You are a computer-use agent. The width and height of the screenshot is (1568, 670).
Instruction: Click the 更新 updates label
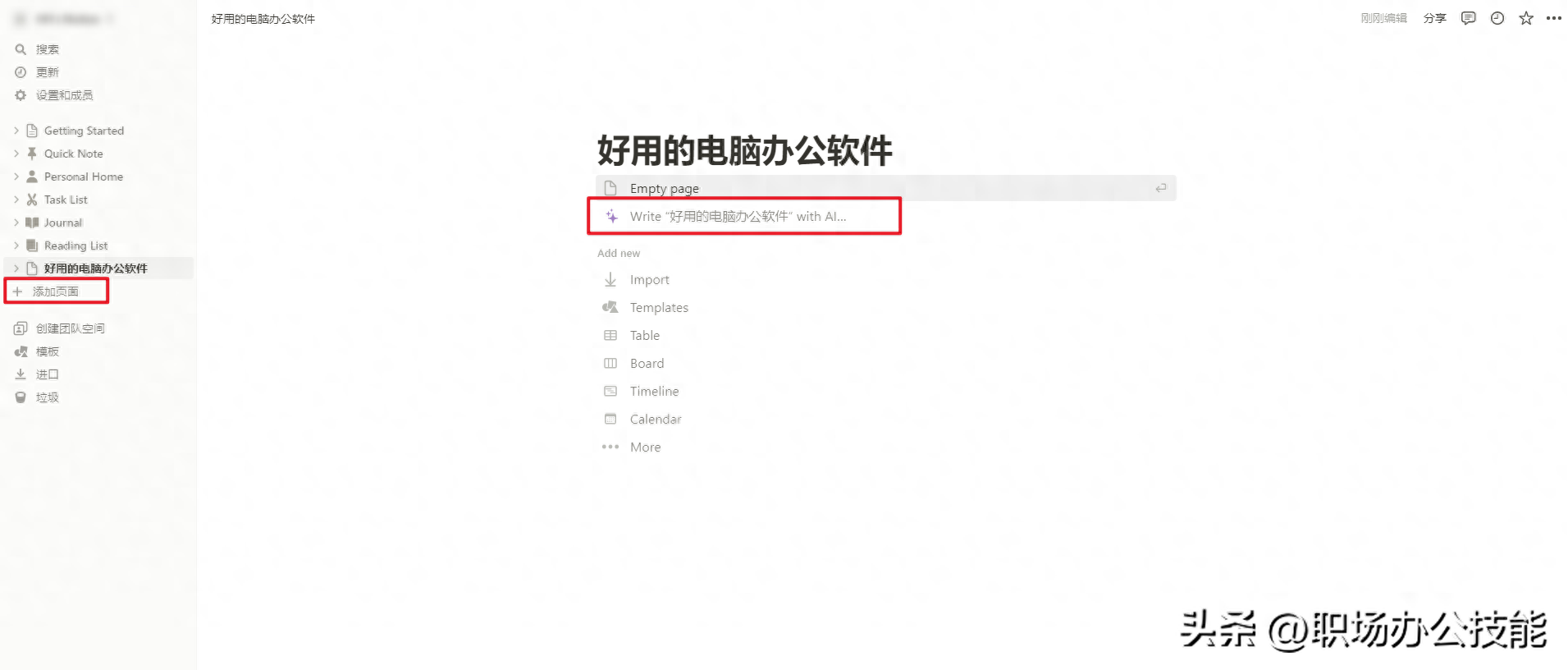(48, 72)
